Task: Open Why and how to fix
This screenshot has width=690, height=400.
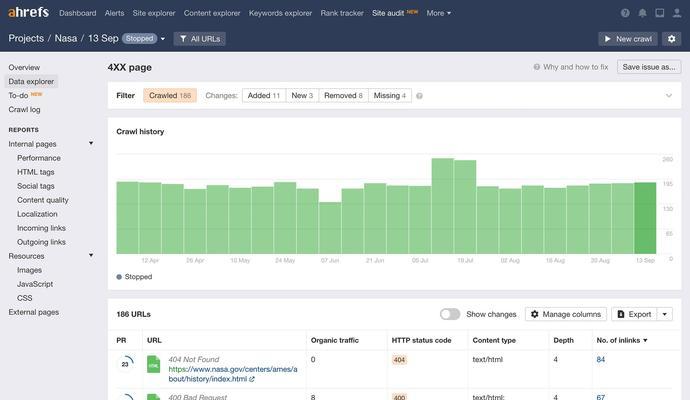Action: [571, 67]
